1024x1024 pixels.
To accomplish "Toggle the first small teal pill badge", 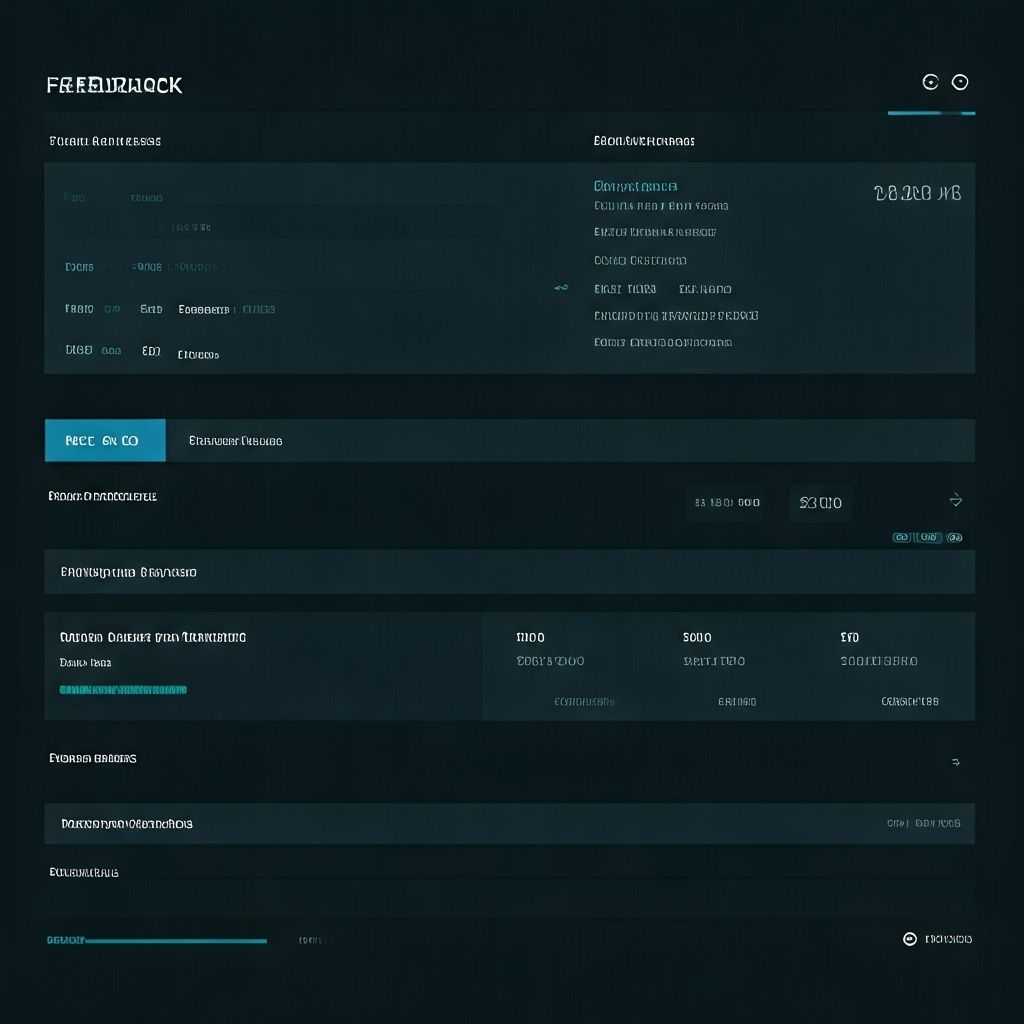I will tap(901, 537).
